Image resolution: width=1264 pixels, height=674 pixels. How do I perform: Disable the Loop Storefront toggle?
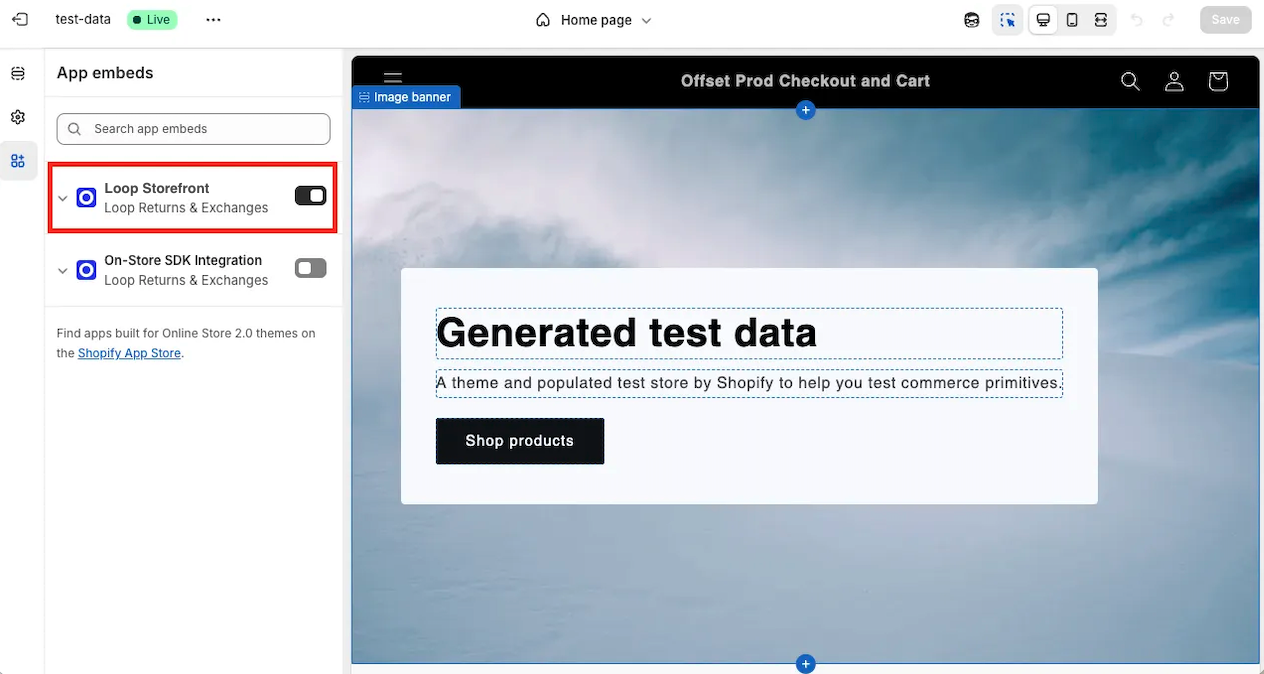(x=310, y=196)
